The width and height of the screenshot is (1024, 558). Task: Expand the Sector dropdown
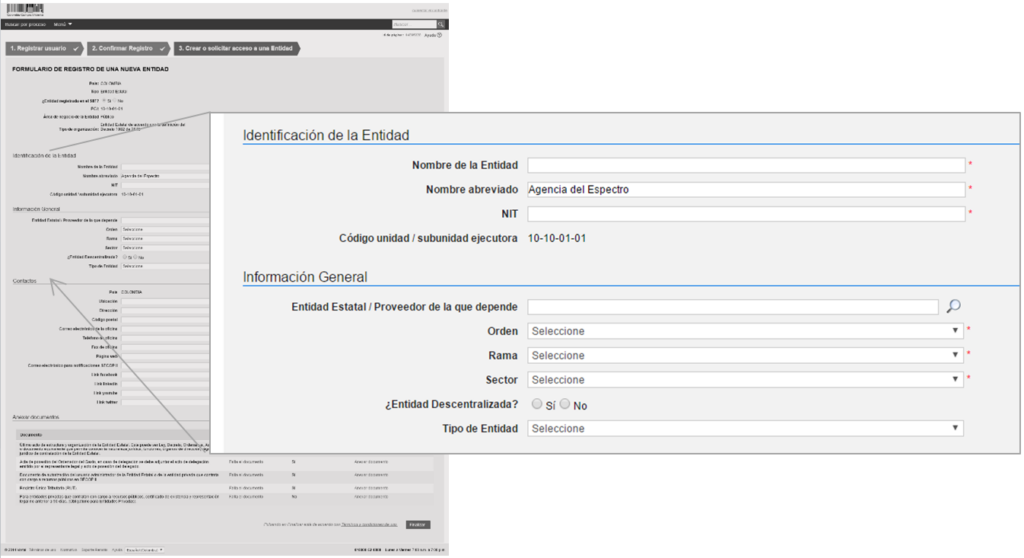pos(745,380)
